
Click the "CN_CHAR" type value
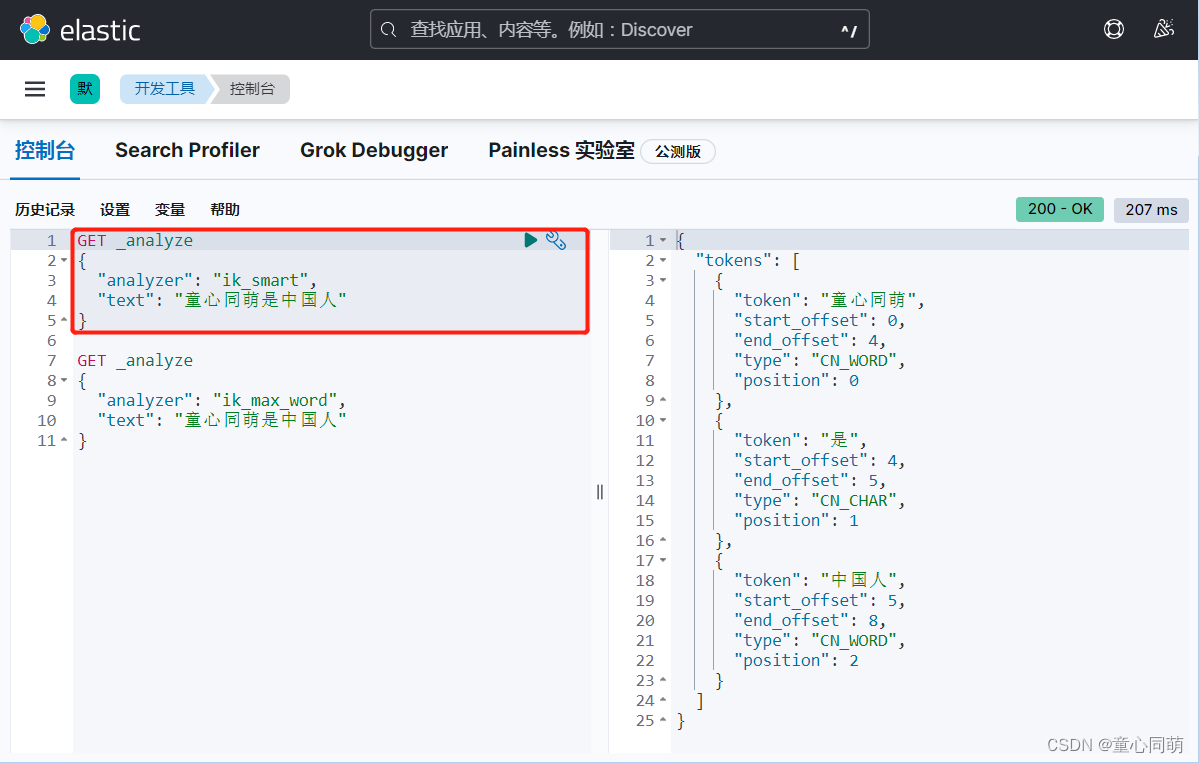[853, 501]
